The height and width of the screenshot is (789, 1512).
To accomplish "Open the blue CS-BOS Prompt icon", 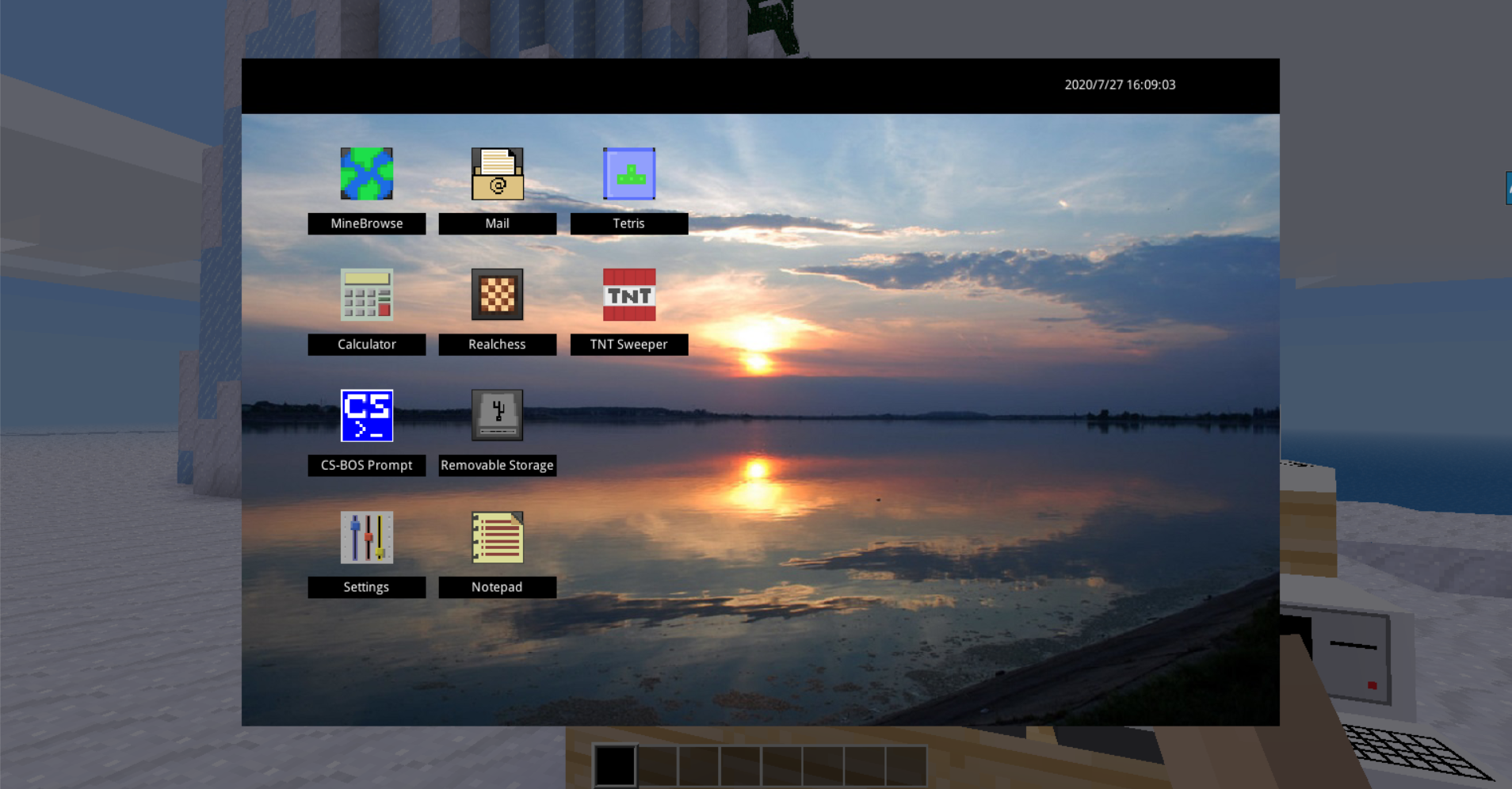I will tap(366, 415).
